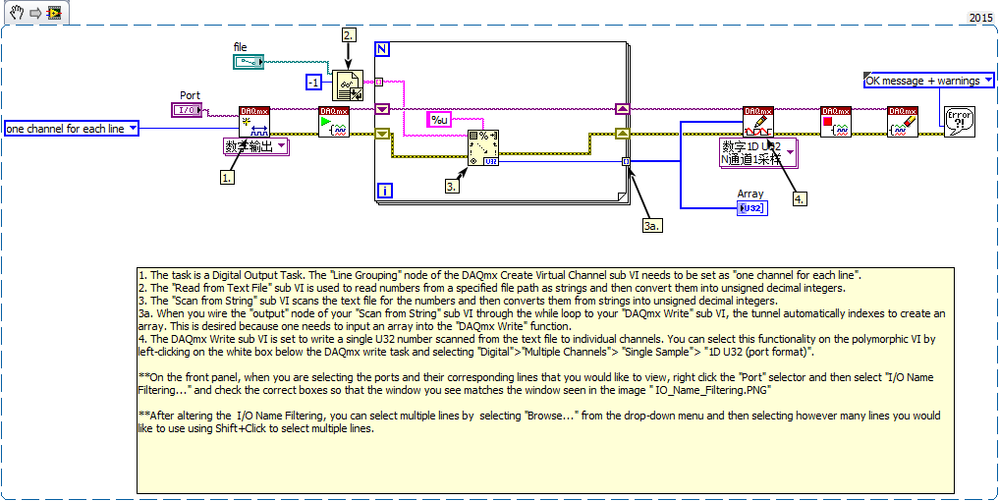Click the loop iteration i terminal
The height and width of the screenshot is (501, 999).
[x=385, y=190]
